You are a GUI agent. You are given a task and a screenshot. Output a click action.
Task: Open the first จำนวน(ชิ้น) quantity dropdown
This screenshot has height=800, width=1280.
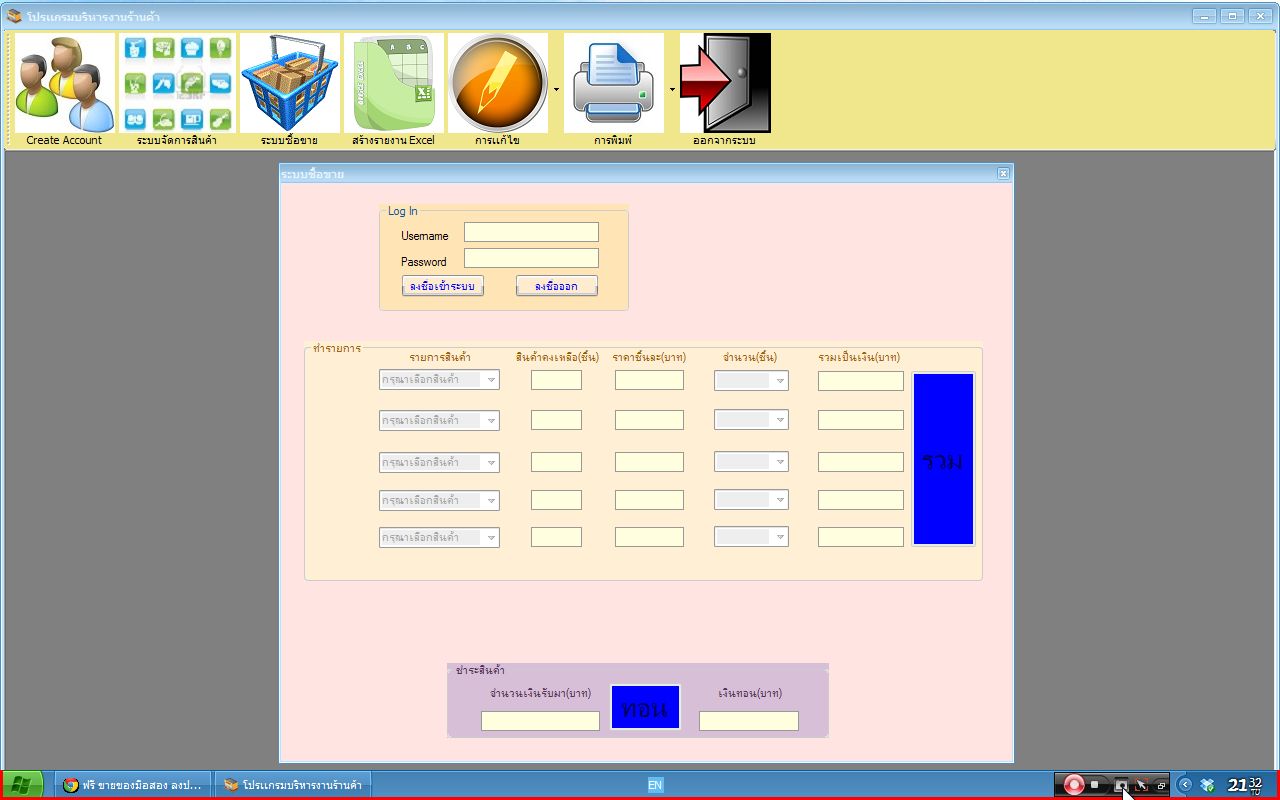[x=751, y=380]
